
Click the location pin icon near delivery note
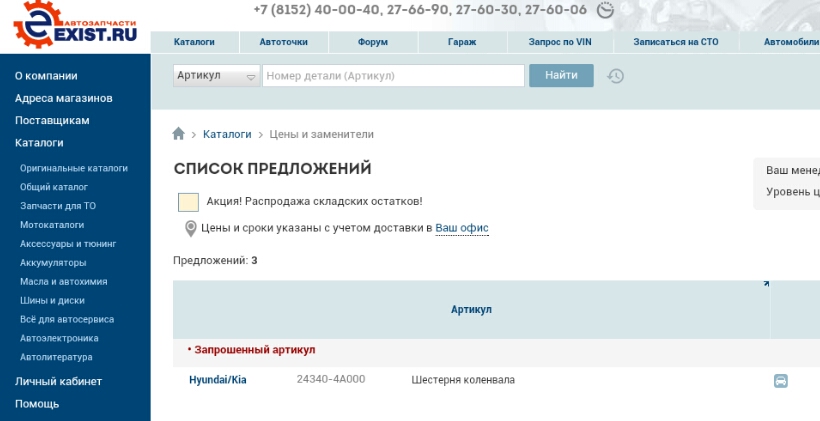click(x=190, y=229)
